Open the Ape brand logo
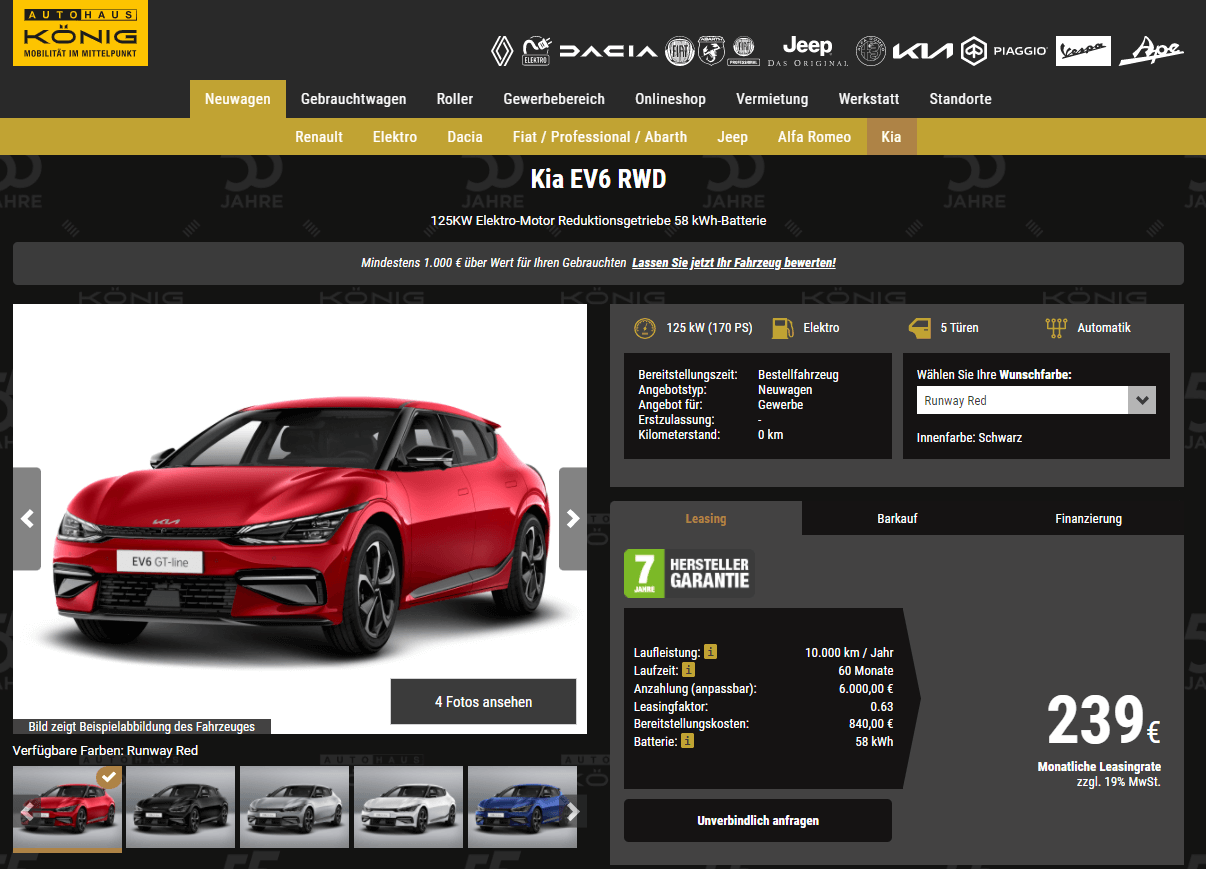The width and height of the screenshot is (1206, 869). [x=1151, y=51]
